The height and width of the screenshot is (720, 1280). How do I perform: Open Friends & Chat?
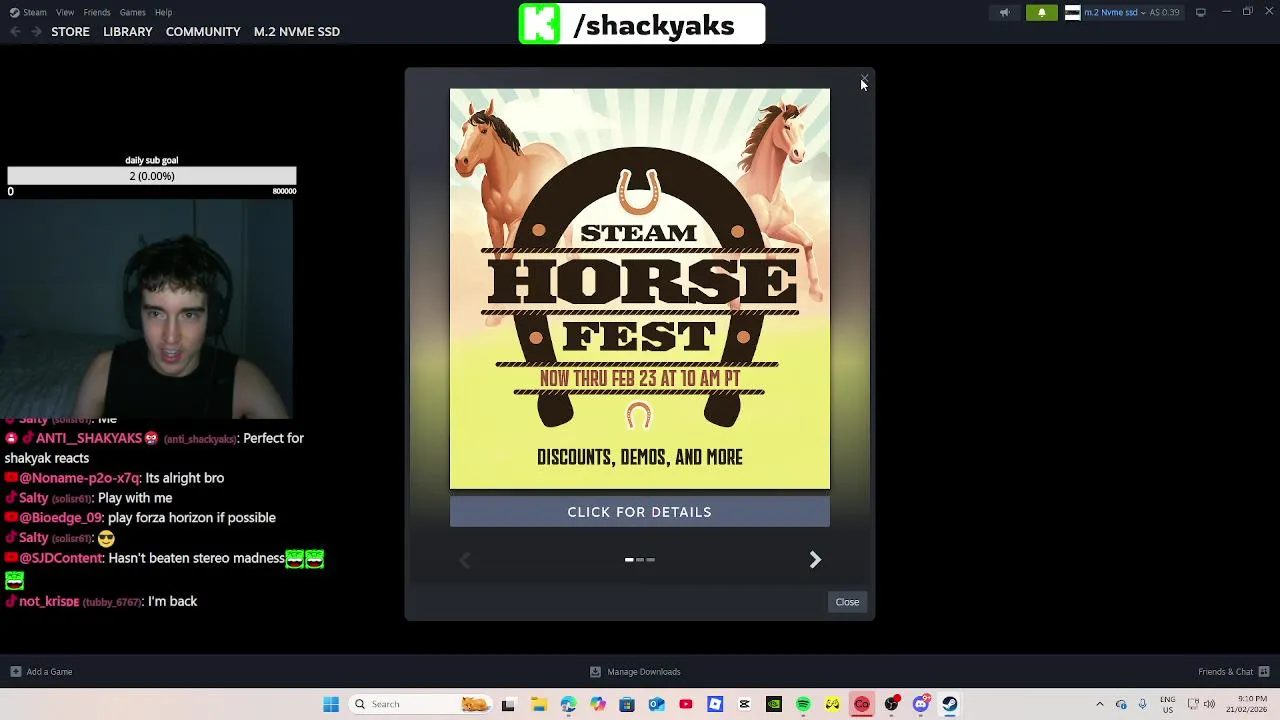click(x=1234, y=672)
